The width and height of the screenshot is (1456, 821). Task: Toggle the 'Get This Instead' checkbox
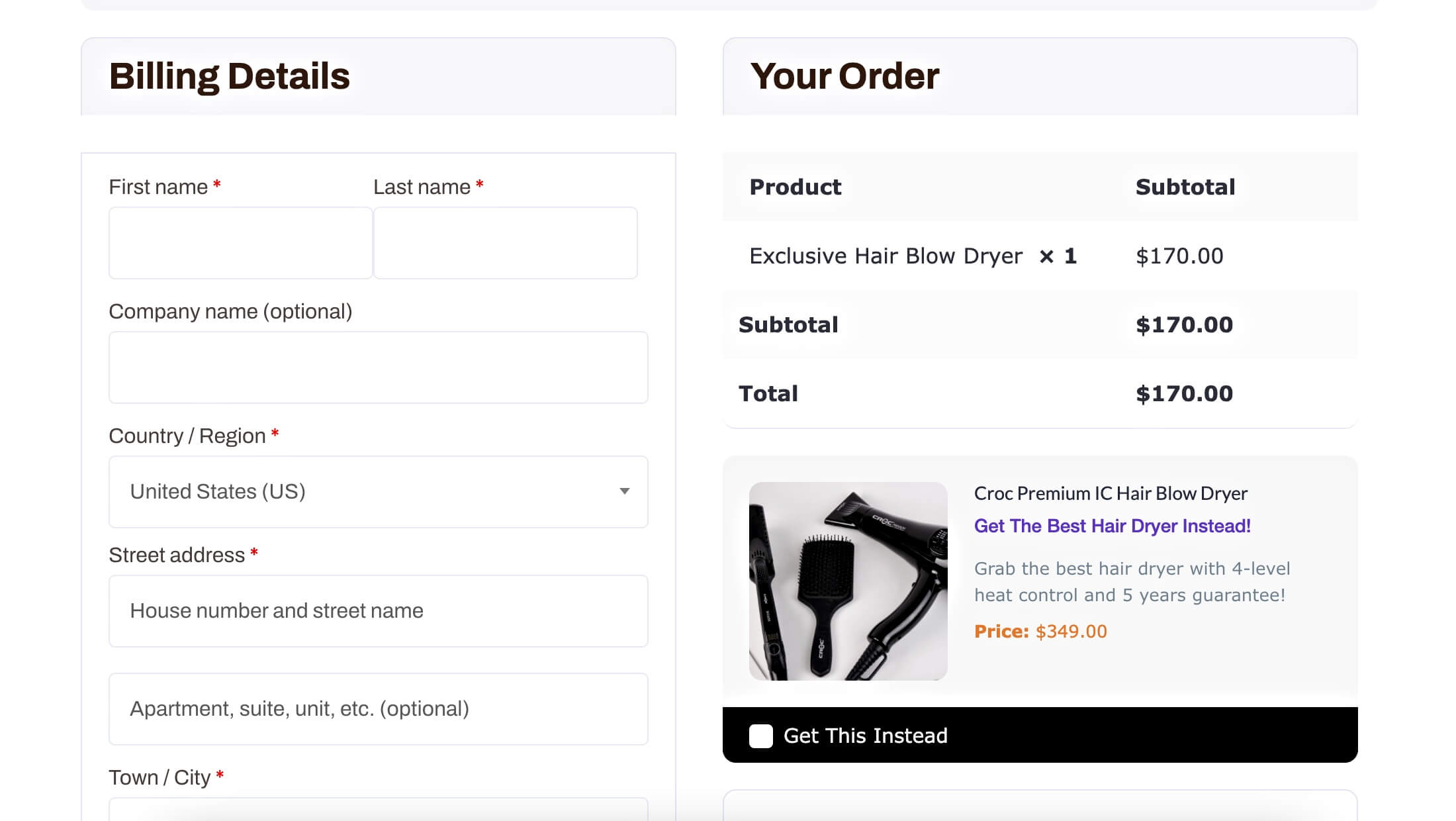(x=760, y=735)
